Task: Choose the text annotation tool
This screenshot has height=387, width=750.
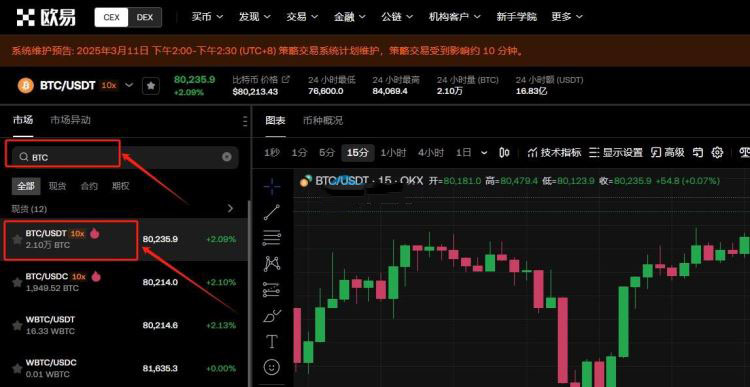Action: point(272,342)
